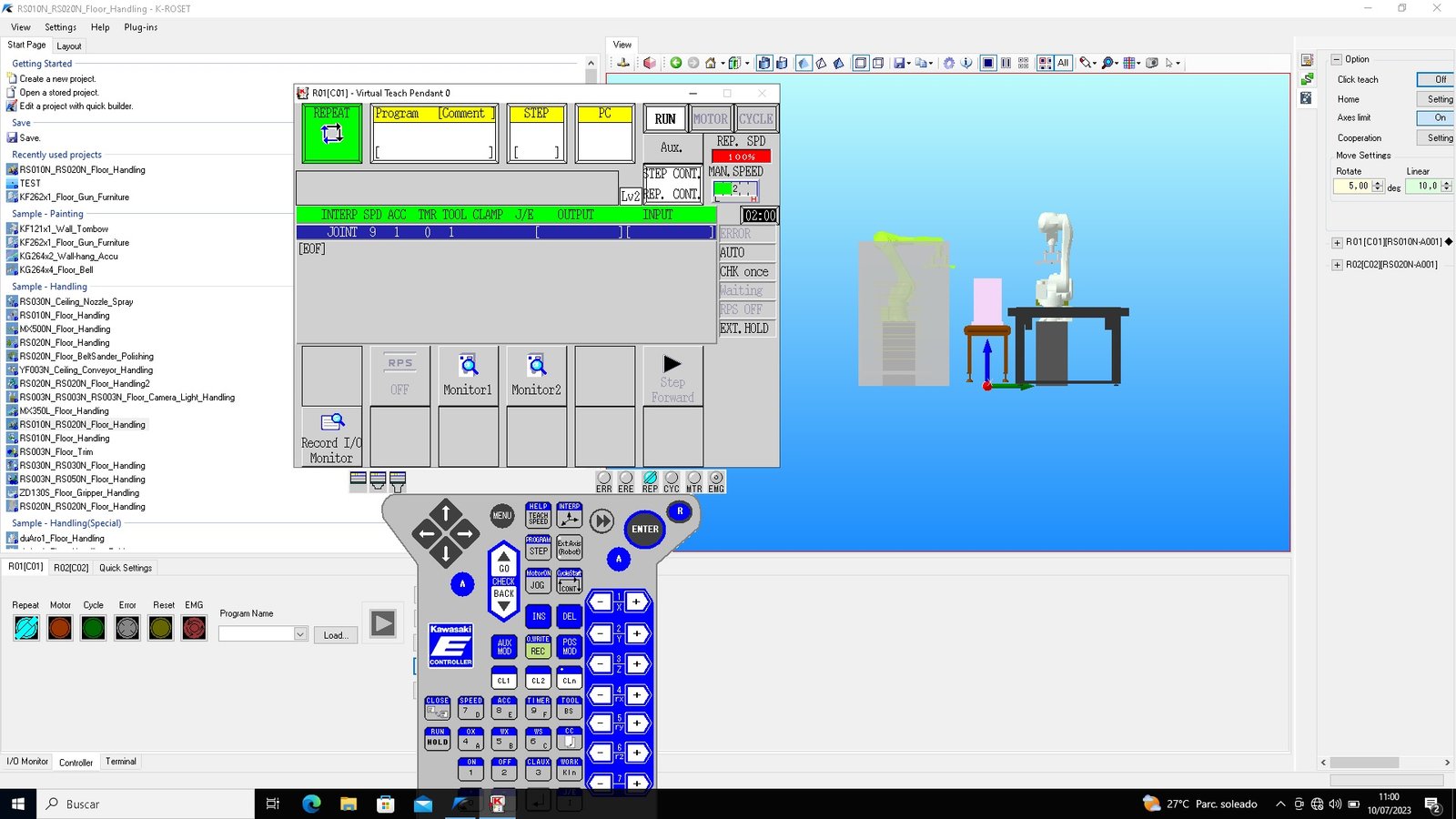Viewport: 1456px width, 819px height.
Task: Click the Z axis minus jog key
Action: coord(602,663)
